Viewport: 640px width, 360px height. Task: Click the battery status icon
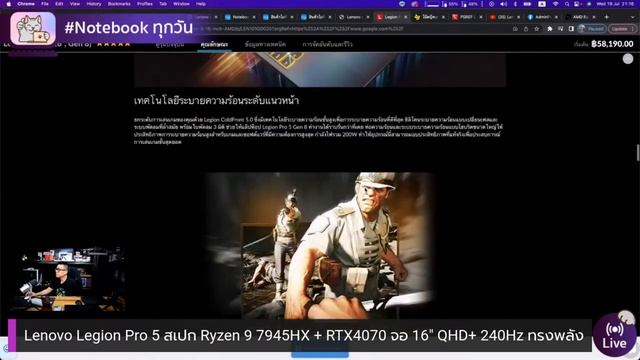click(527, 4)
